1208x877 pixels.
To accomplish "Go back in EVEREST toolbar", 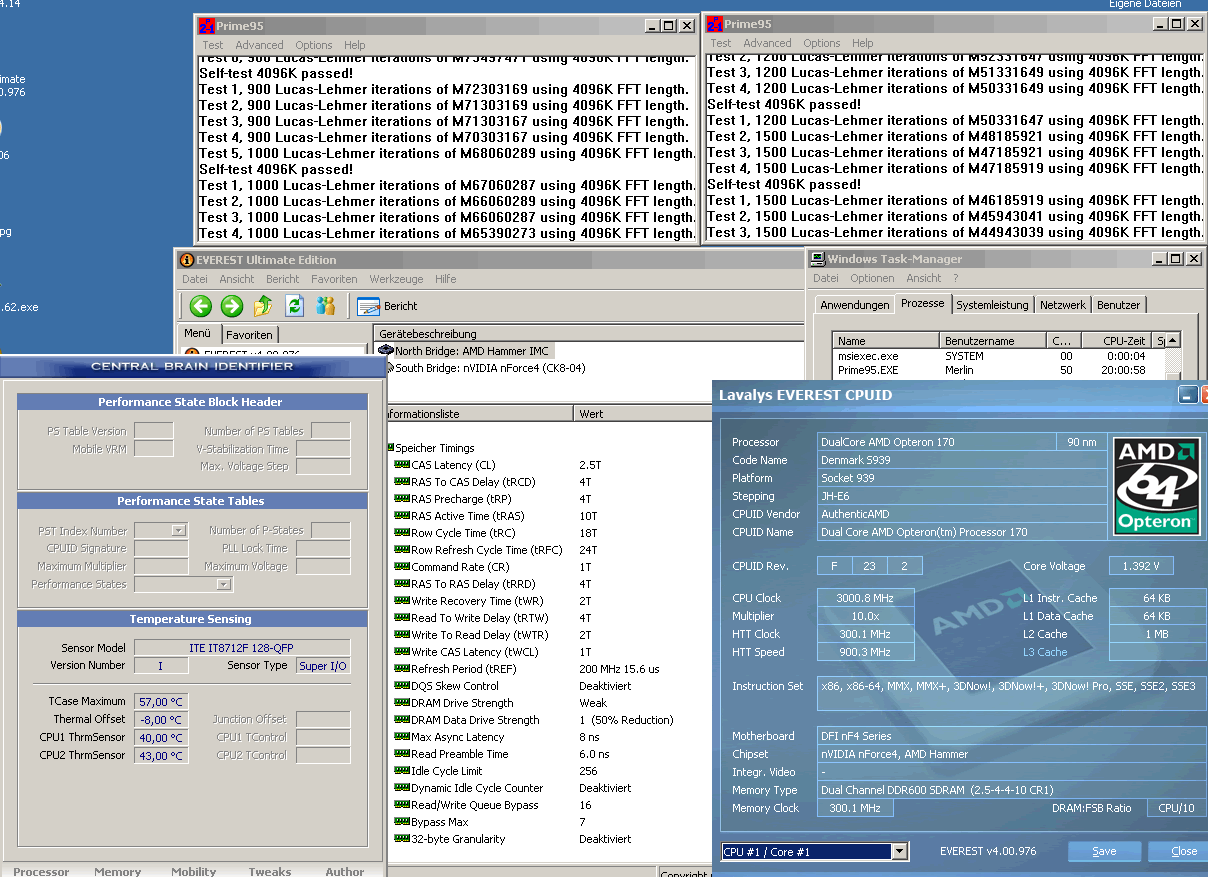I will pyautogui.click(x=200, y=305).
